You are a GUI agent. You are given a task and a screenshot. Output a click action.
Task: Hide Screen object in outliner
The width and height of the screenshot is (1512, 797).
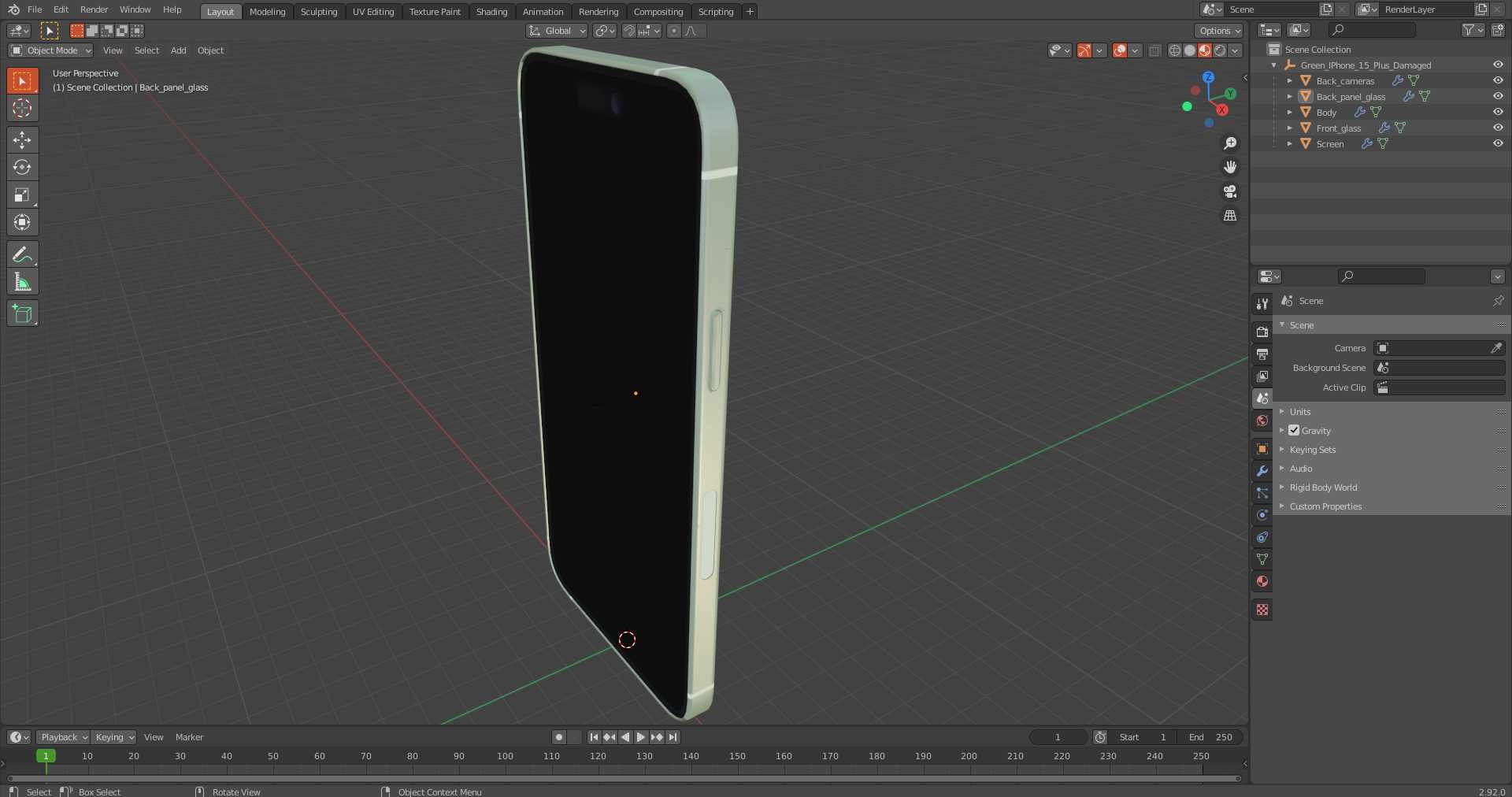pos(1498,143)
